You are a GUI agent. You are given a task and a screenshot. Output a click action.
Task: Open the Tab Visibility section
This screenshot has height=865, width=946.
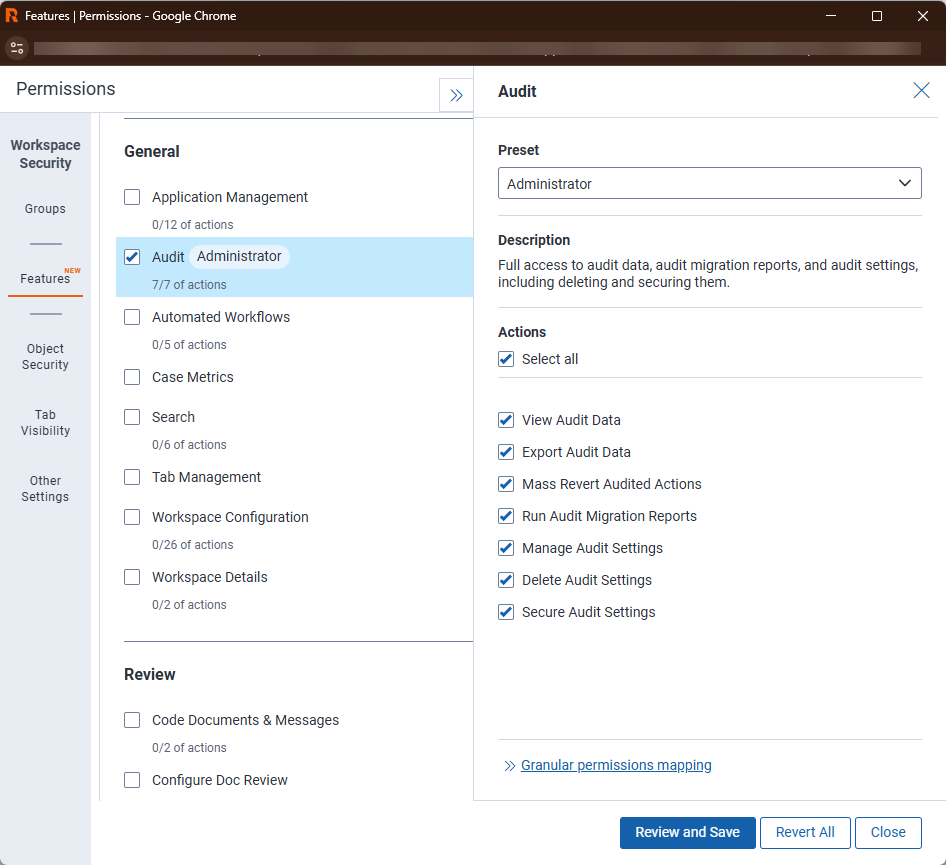coord(45,423)
